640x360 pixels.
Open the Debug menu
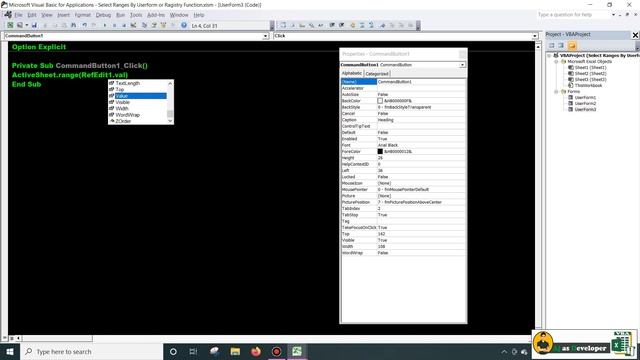(103, 15)
